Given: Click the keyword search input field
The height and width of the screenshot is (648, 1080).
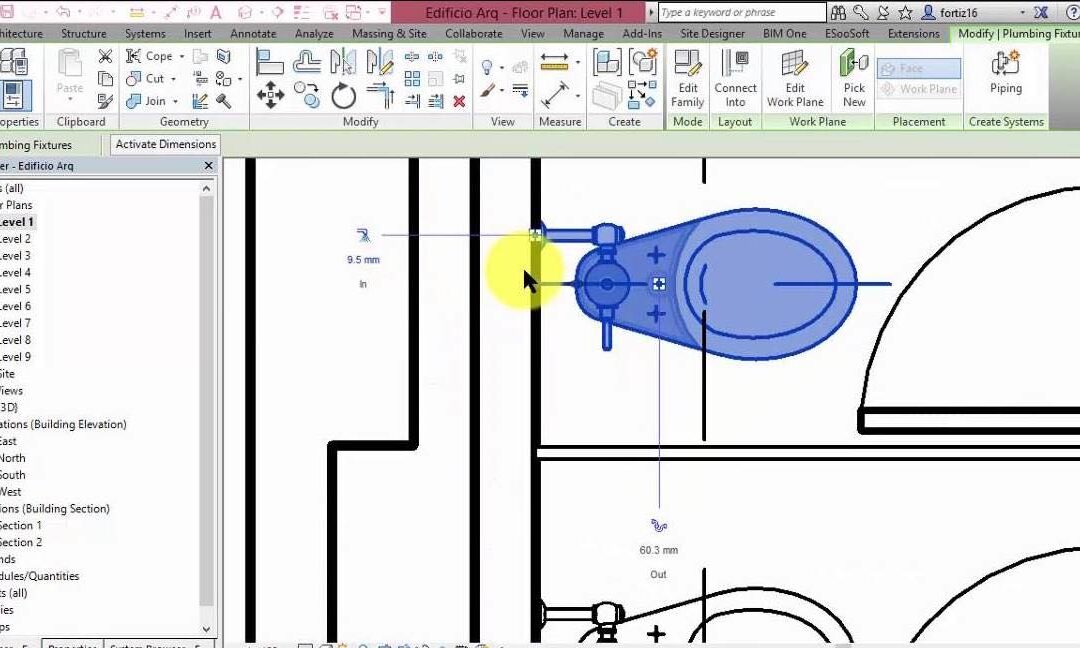Looking at the screenshot, I should [x=741, y=12].
